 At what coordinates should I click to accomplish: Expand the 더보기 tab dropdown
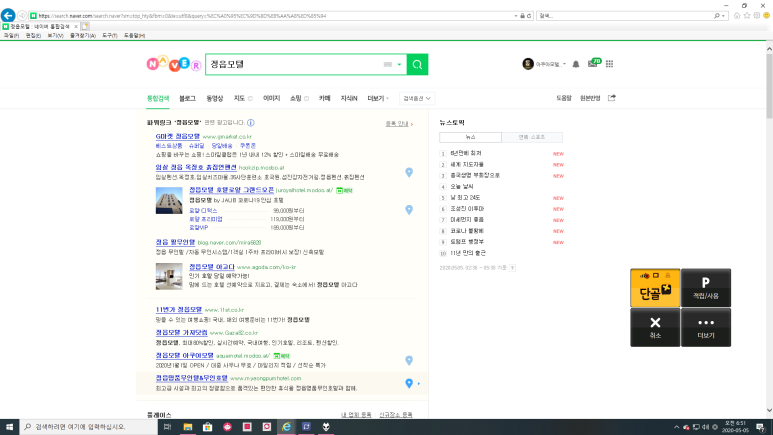click(x=378, y=99)
